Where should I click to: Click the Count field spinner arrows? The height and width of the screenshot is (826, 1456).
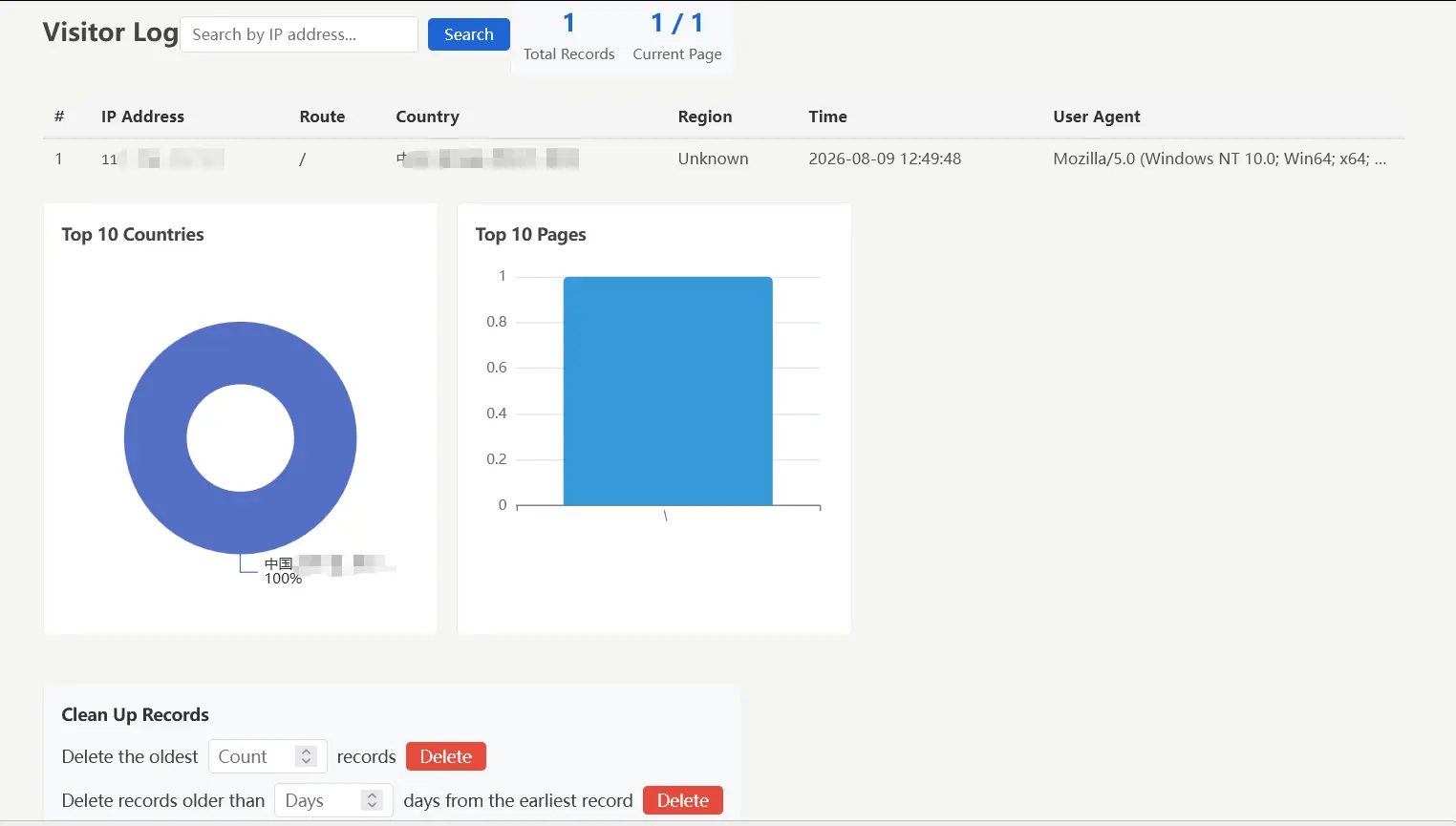[x=306, y=756]
